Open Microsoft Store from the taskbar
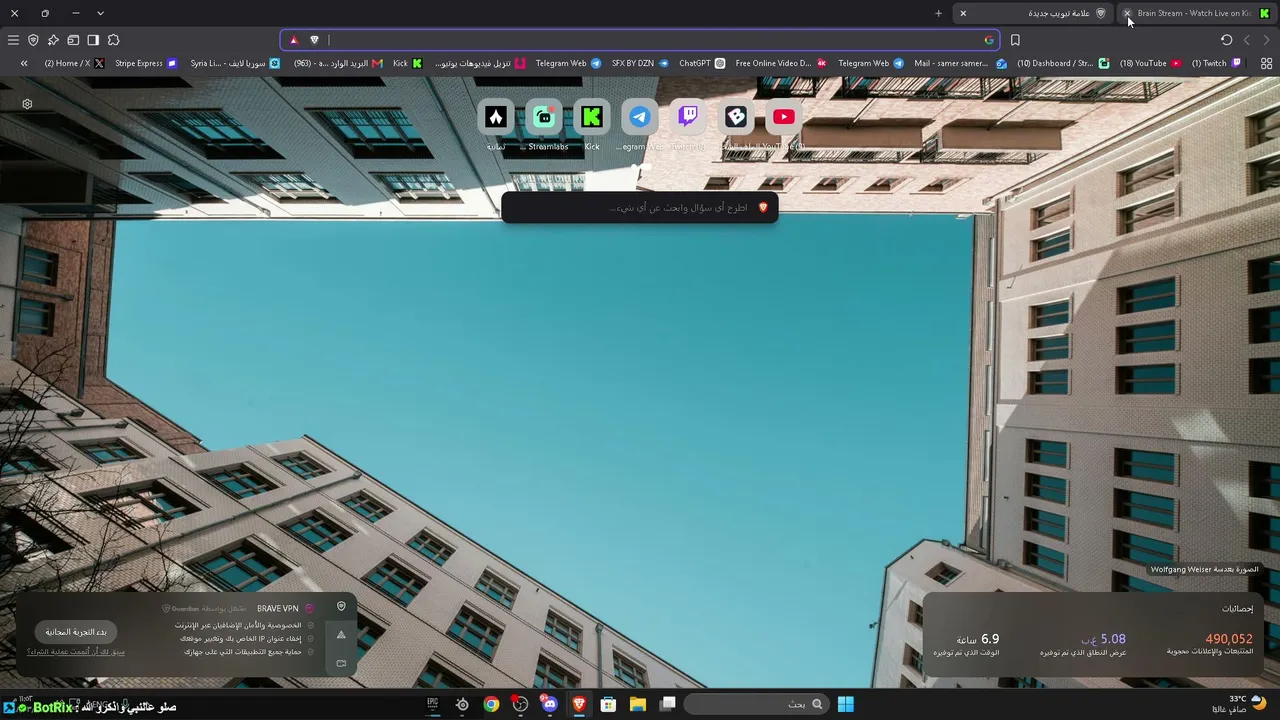 coord(608,704)
